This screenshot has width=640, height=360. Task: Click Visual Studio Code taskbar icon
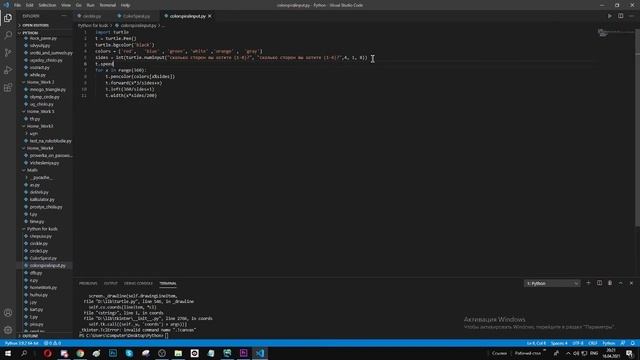click(260, 353)
